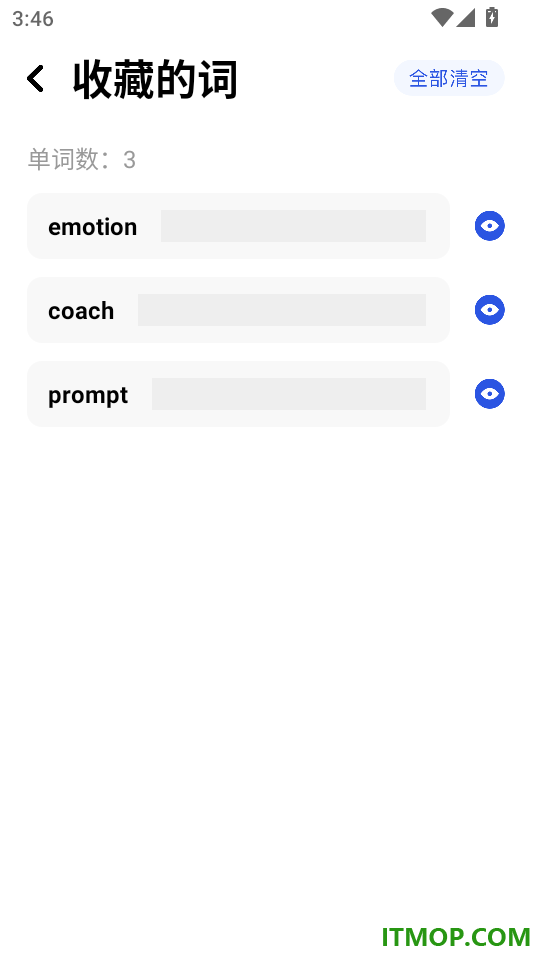Tap the empty area below the prompt card

coord(270,643)
